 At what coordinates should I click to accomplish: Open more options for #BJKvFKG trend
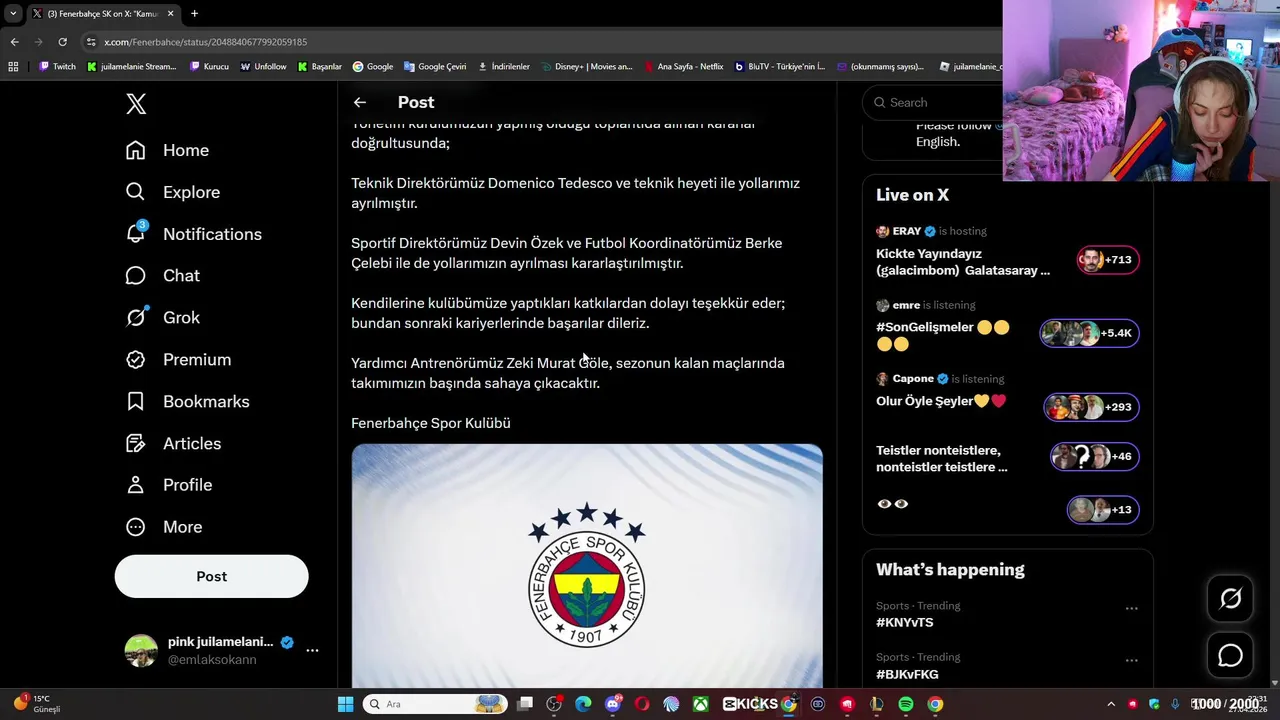click(x=1131, y=660)
